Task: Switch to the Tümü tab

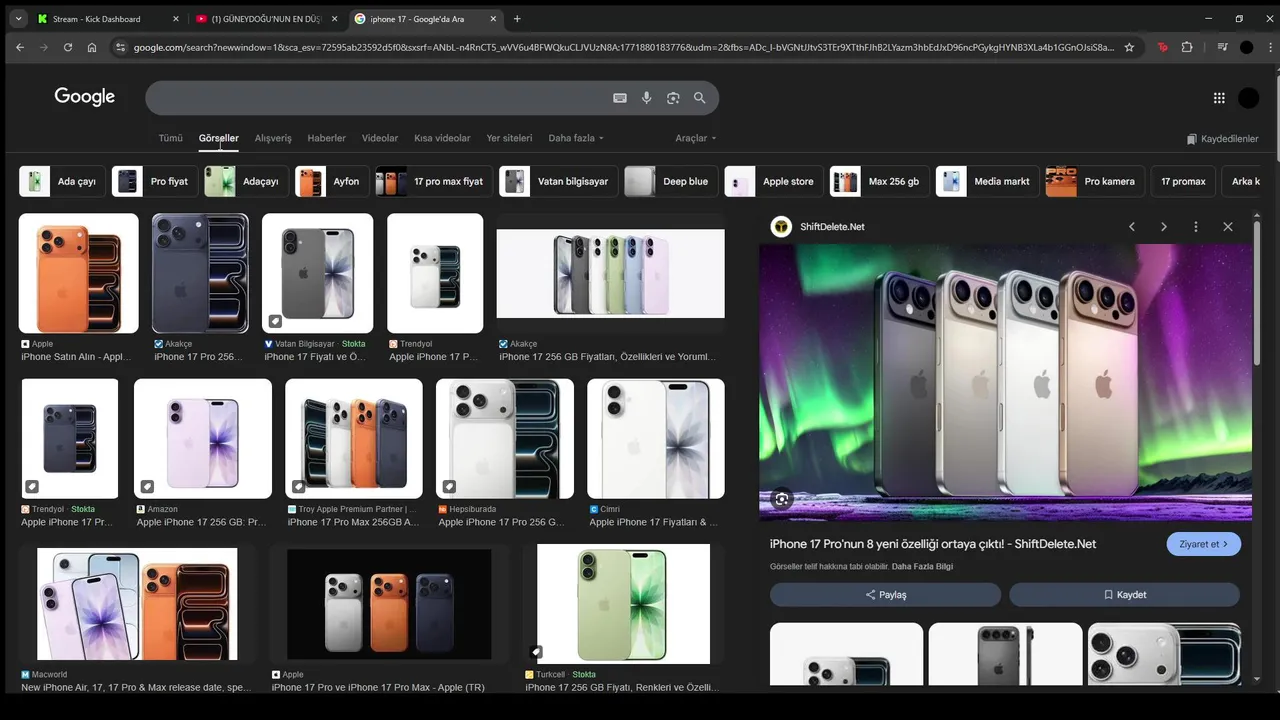Action: coord(170,138)
